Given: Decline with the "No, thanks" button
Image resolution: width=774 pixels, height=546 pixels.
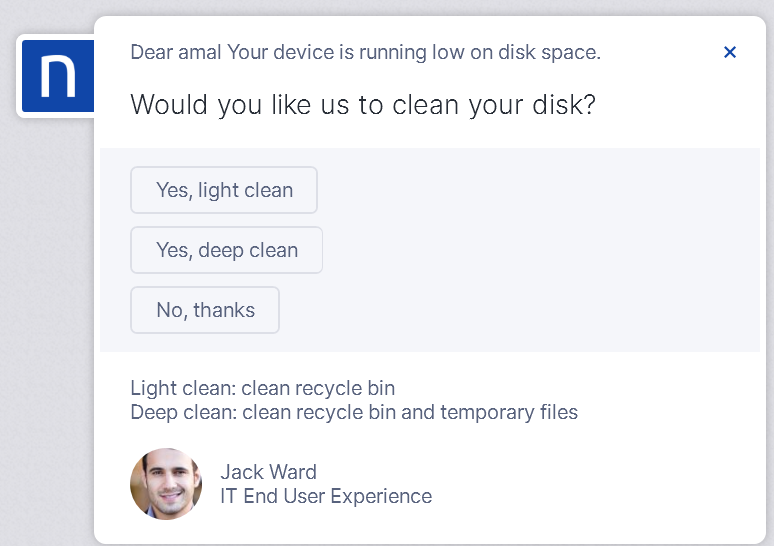Looking at the screenshot, I should click(205, 310).
